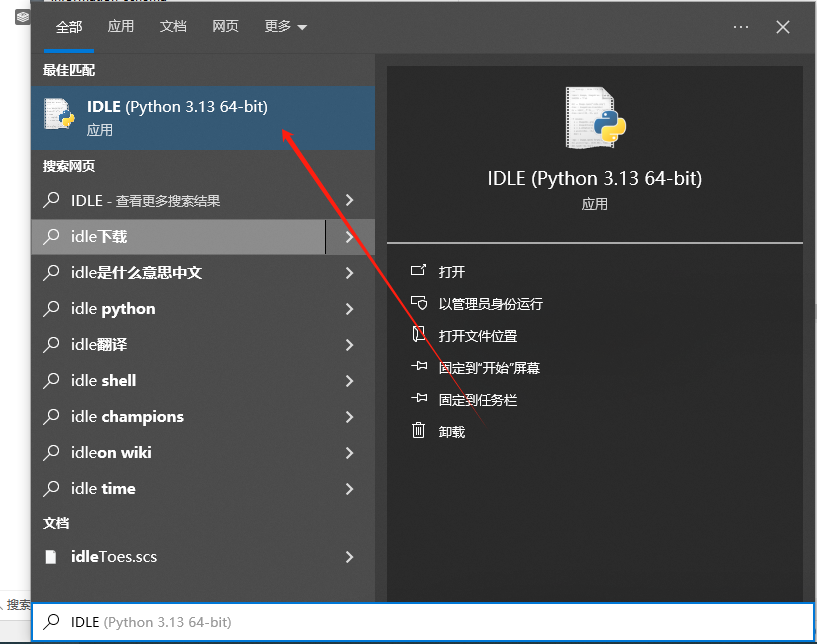Image resolution: width=817 pixels, height=644 pixels.
Task: Close the search panel with X
Action: click(783, 27)
